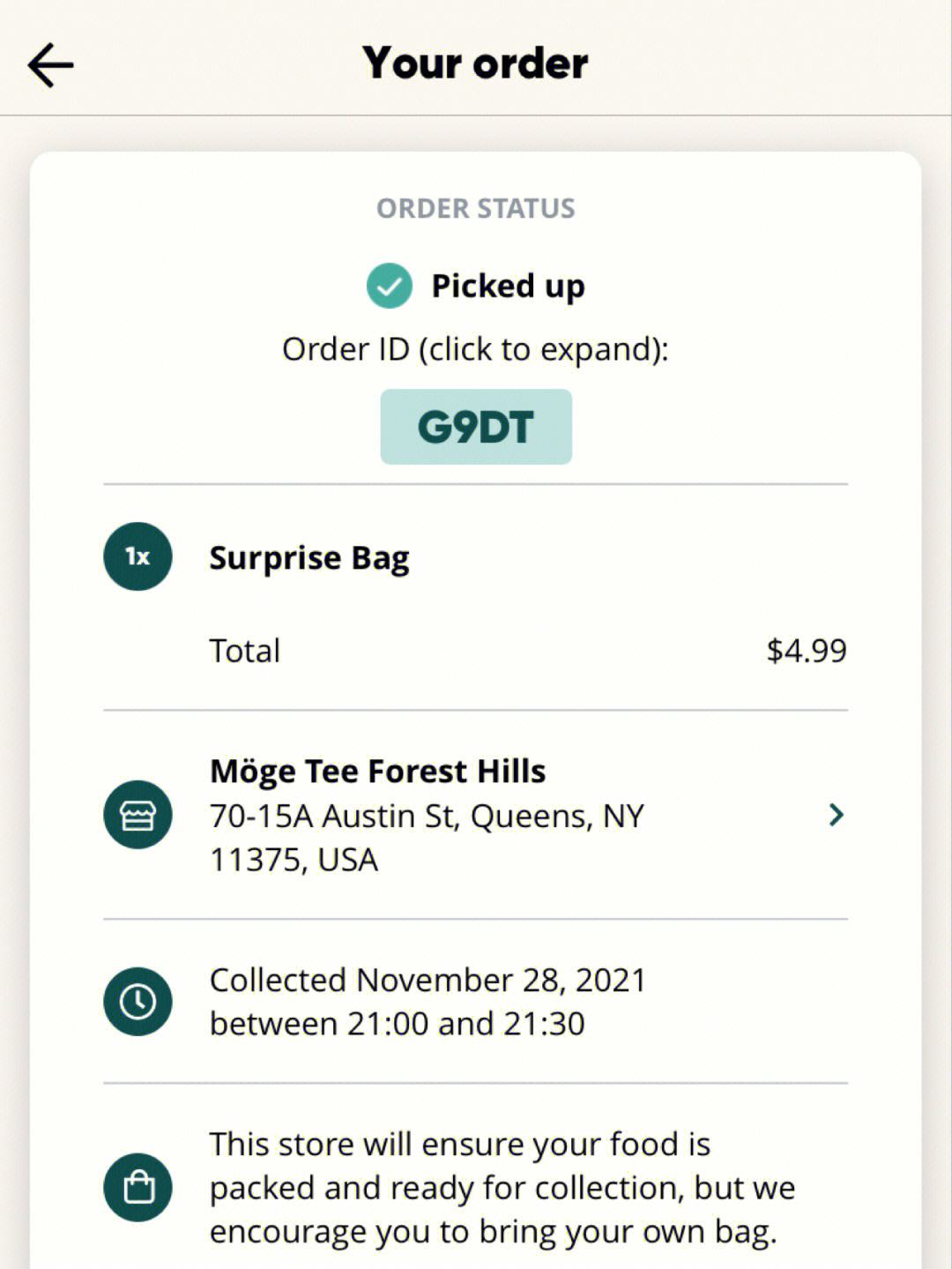This screenshot has height=1269, width=952.
Task: Click the green Picked up checkmark icon
Action: (x=389, y=286)
